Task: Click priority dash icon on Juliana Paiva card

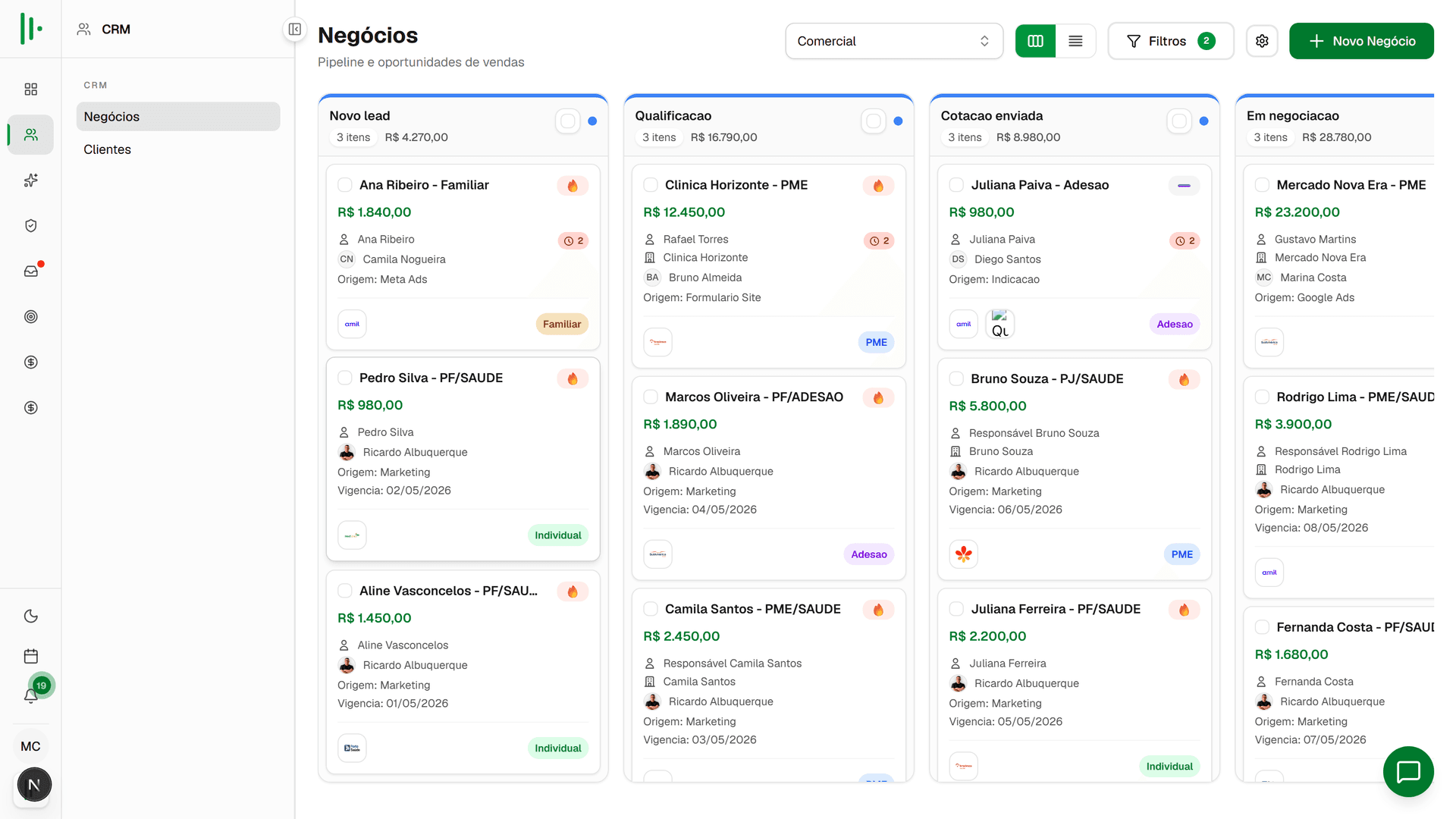Action: [x=1184, y=186]
